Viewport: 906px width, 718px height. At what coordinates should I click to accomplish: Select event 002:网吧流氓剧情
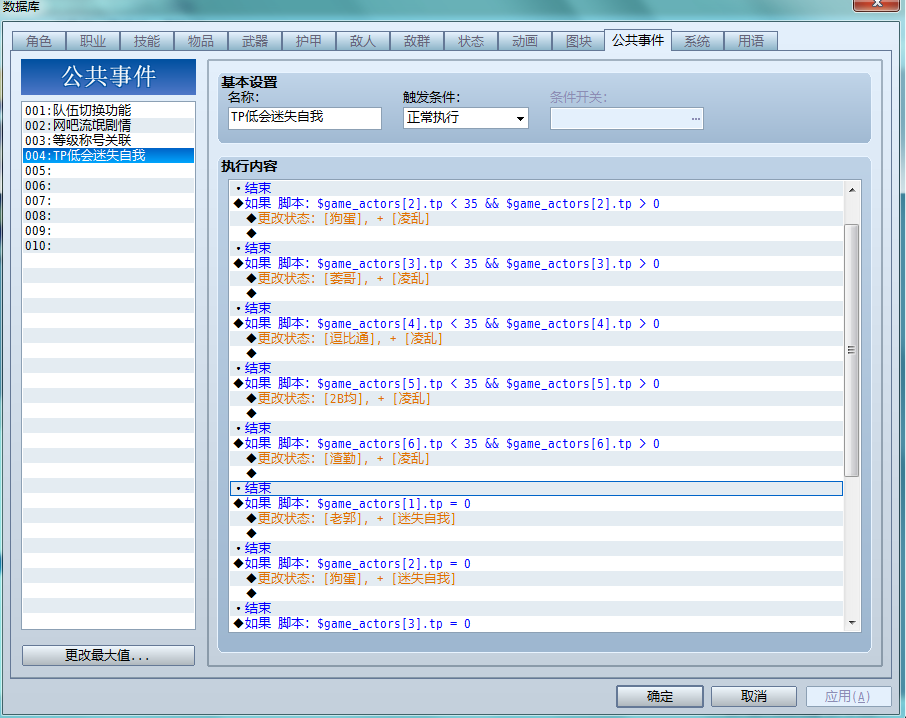[108, 125]
